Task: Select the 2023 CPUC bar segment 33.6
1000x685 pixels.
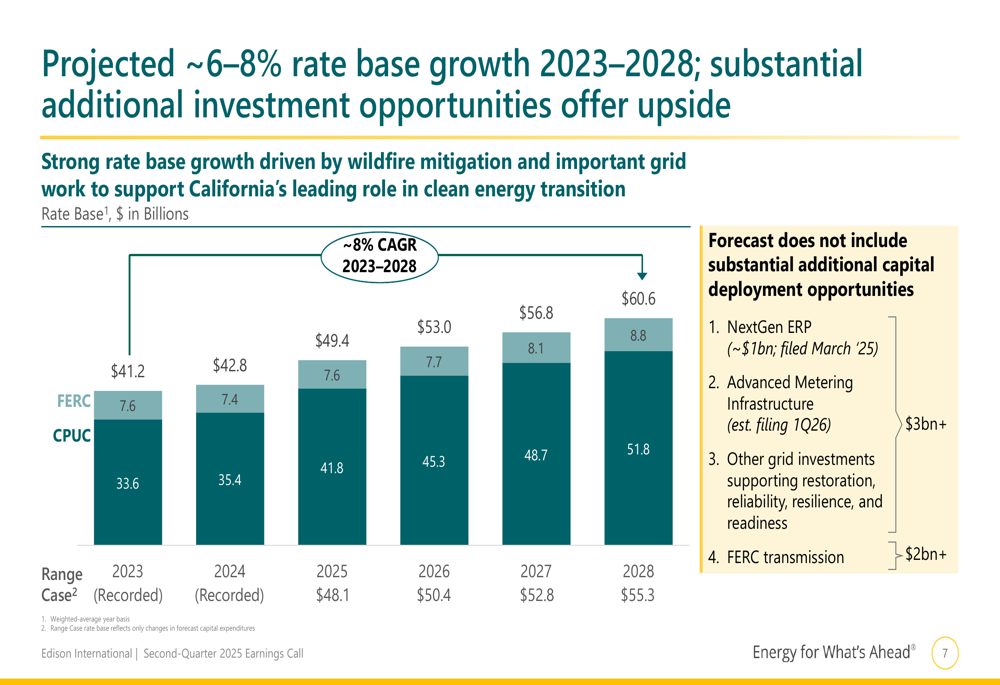Action: 128,482
